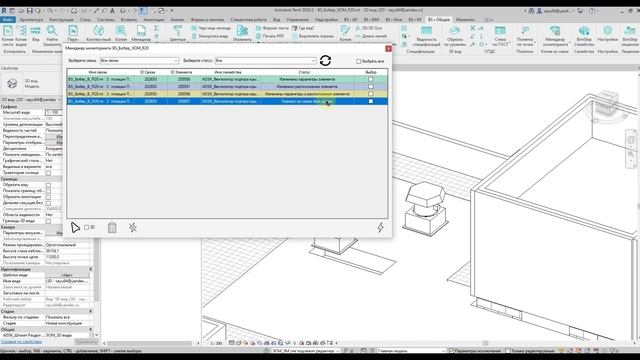Click the crossed-out lightning icon in the dialog footer

pyautogui.click(x=133, y=227)
